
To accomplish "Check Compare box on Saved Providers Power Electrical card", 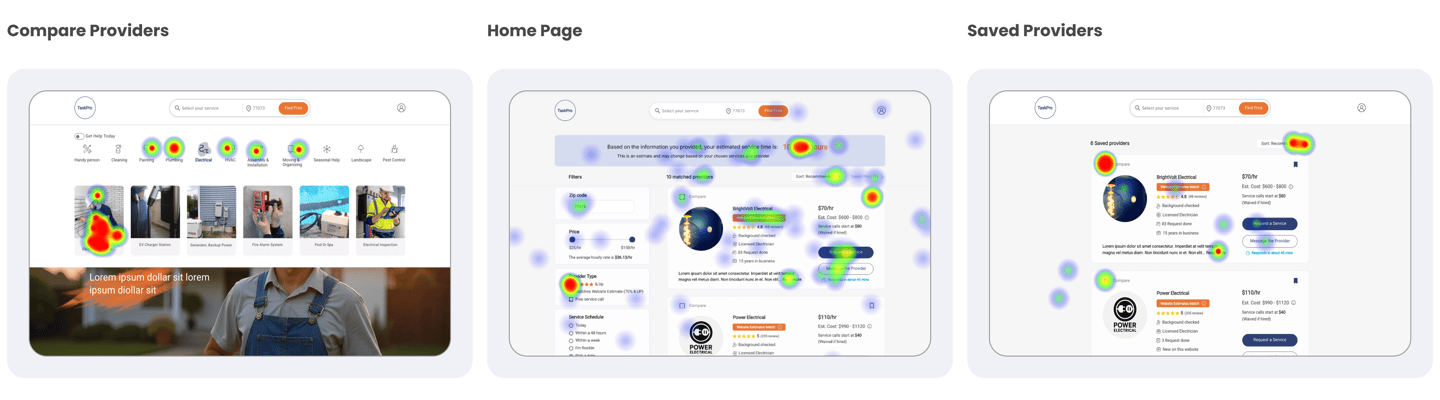I will point(1105,281).
